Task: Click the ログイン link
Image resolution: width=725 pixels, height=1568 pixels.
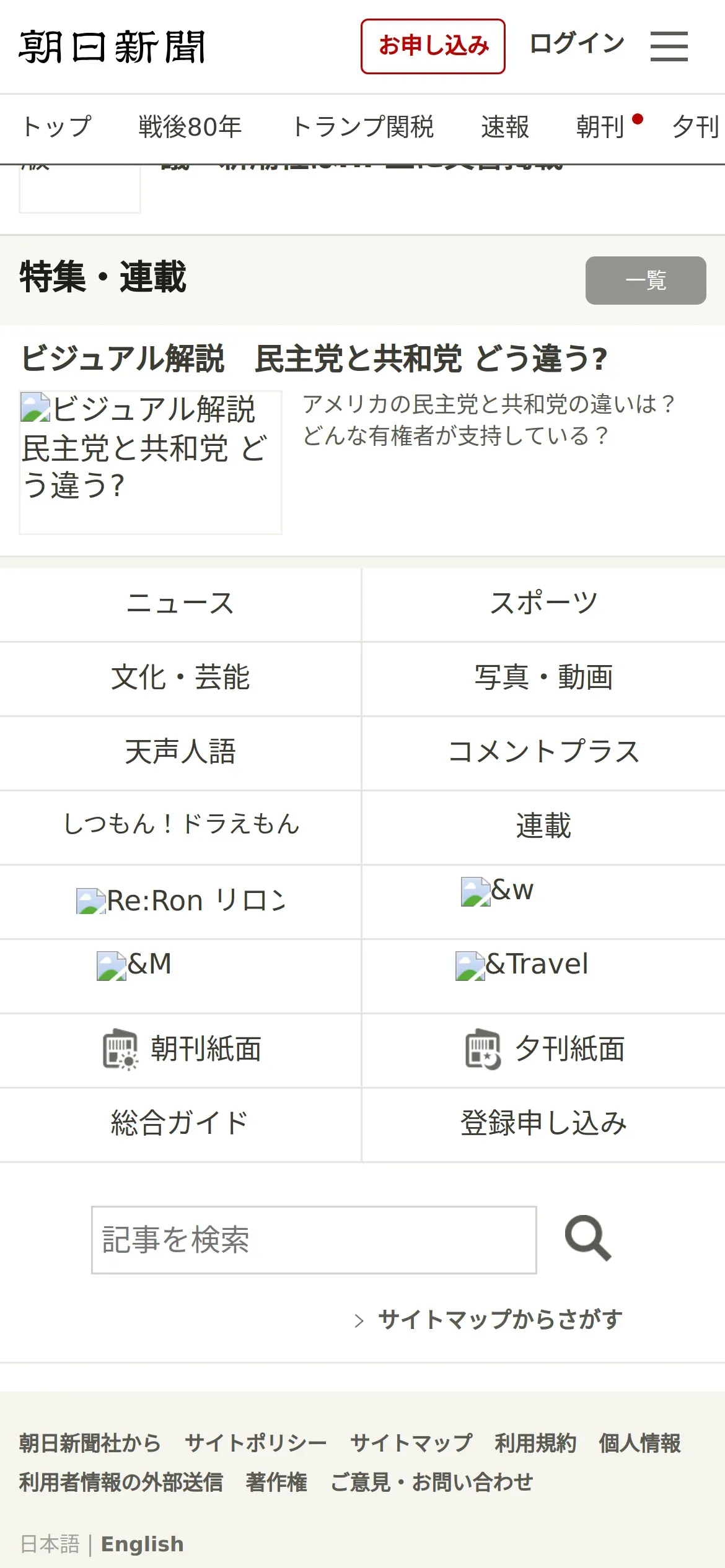Action: 577,44
